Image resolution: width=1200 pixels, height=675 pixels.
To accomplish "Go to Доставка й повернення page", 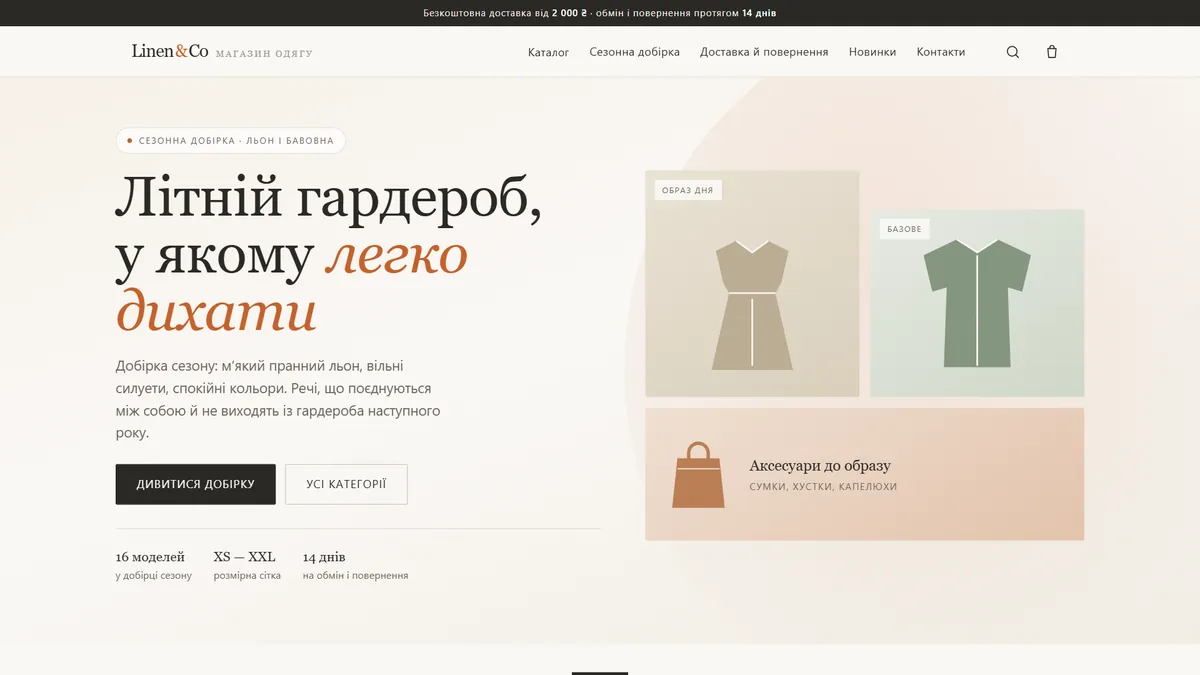I will tap(764, 52).
